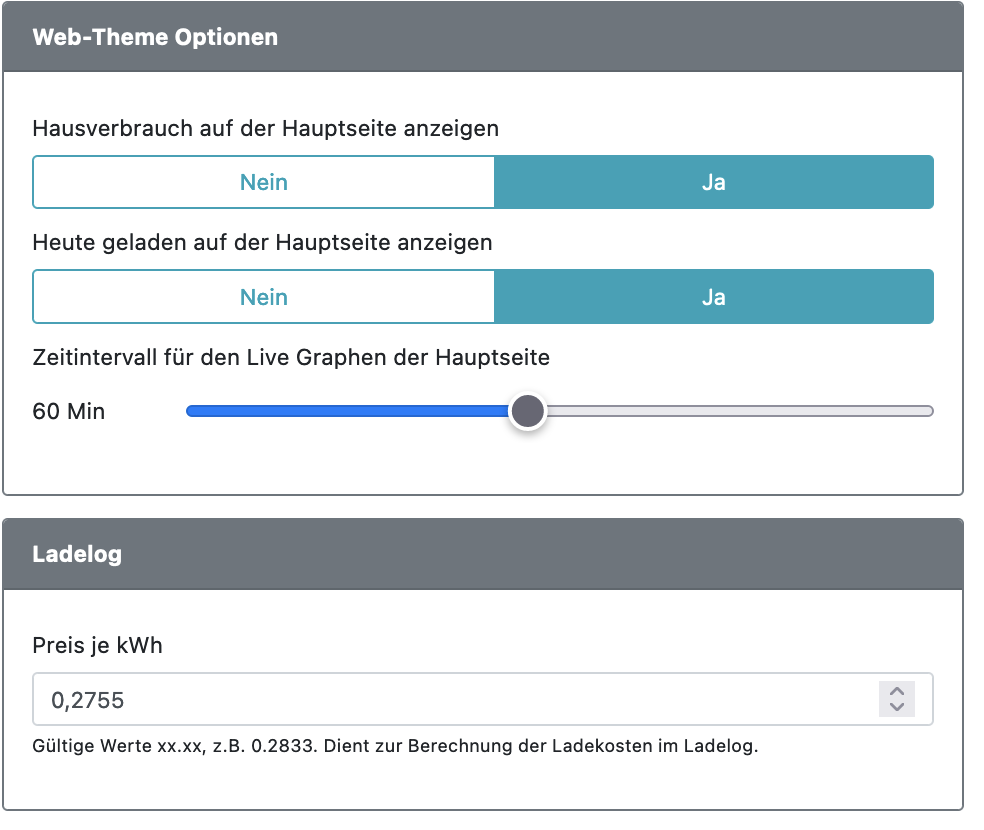Screen dimensions: 984x830
Task: Click the Heute geladen auf der Hauptseite label
Action: point(262,243)
